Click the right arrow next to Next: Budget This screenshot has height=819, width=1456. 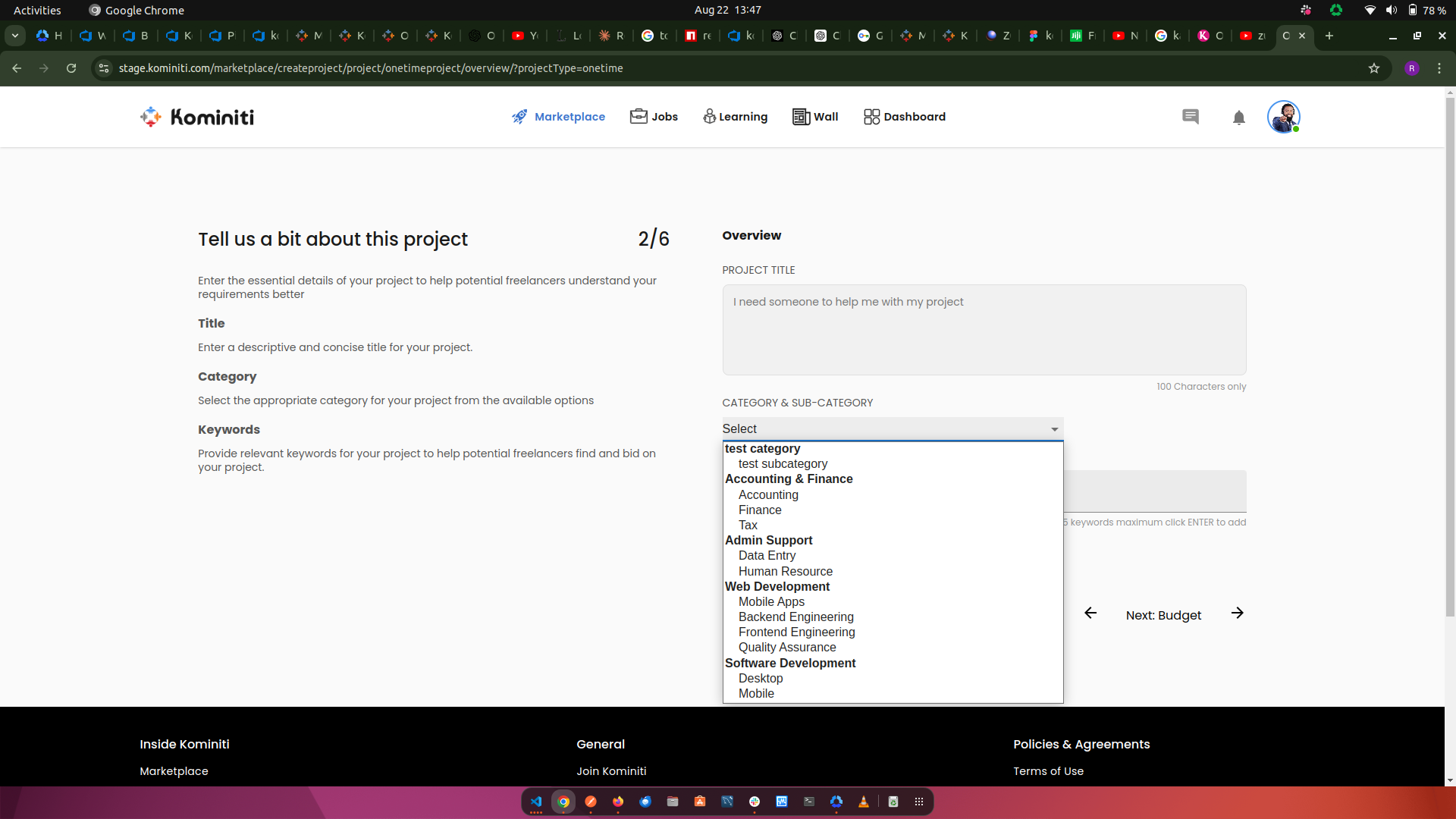[x=1237, y=613]
